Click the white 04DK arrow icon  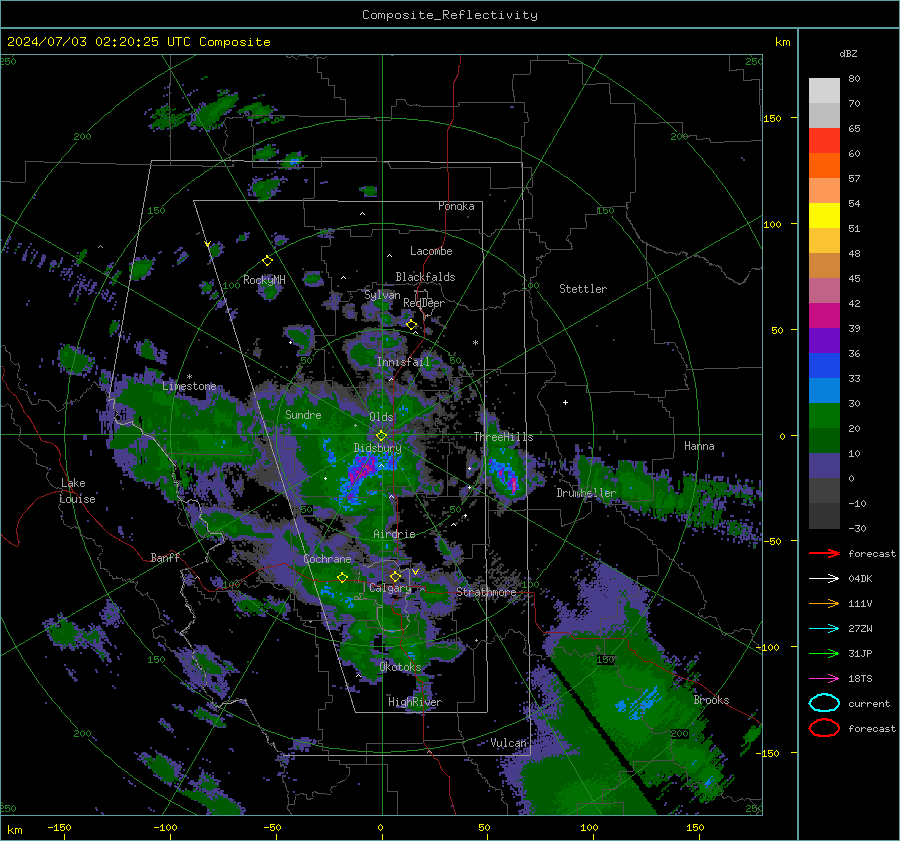coord(824,578)
